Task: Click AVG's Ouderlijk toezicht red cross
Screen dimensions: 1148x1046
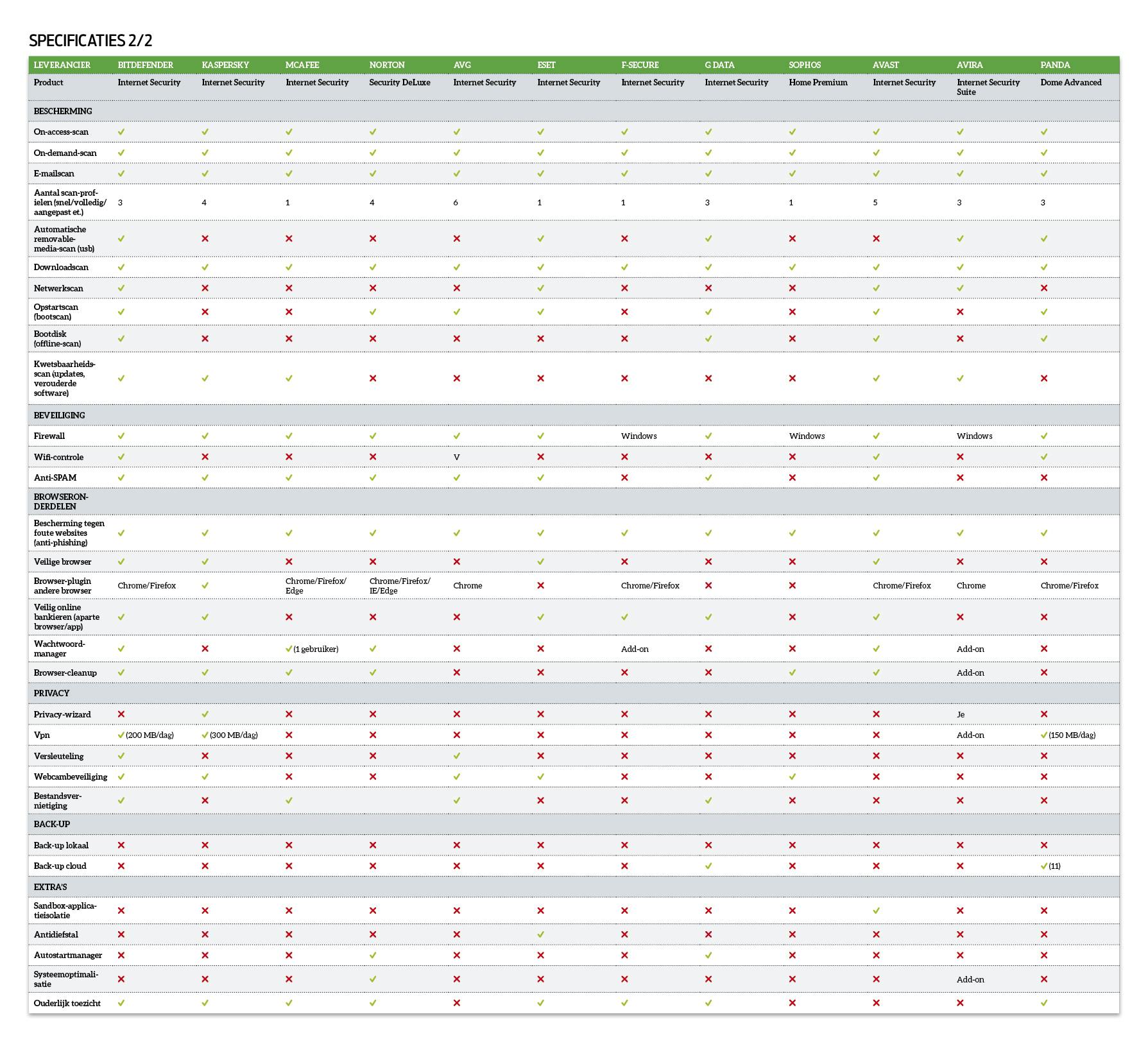Action: pyautogui.click(x=457, y=1003)
